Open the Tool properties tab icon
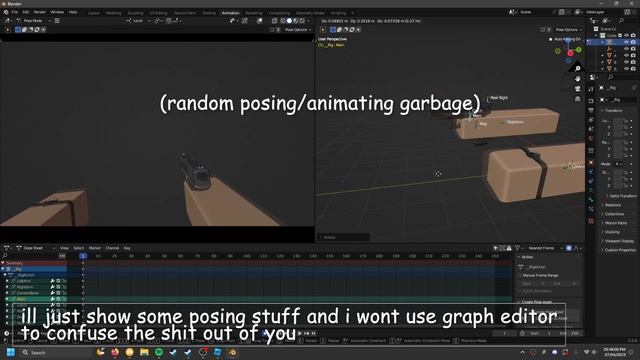 point(591,89)
